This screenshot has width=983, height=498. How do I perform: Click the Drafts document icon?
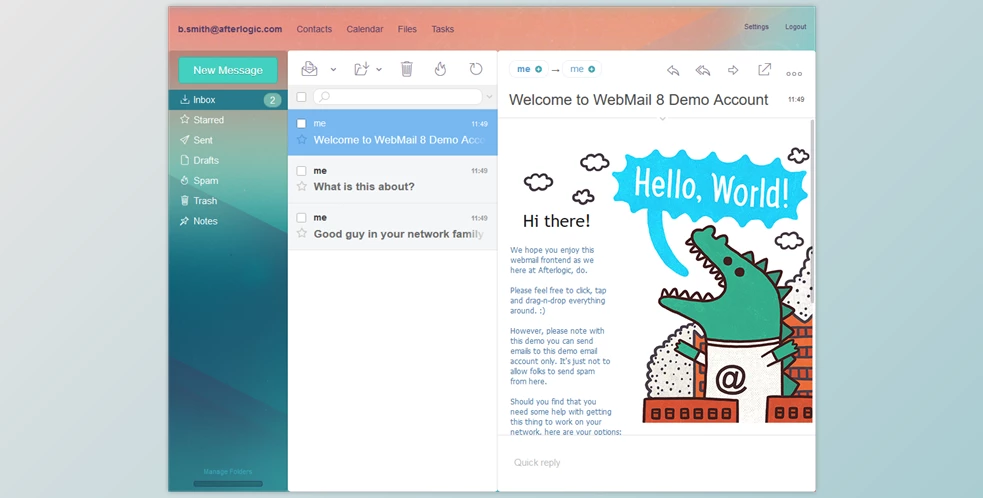[184, 160]
